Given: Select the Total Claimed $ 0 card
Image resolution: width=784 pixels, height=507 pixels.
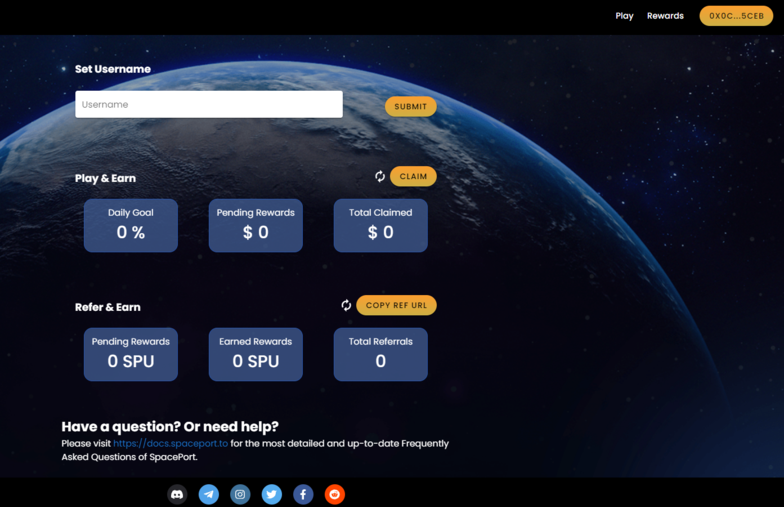Looking at the screenshot, I should [380, 226].
